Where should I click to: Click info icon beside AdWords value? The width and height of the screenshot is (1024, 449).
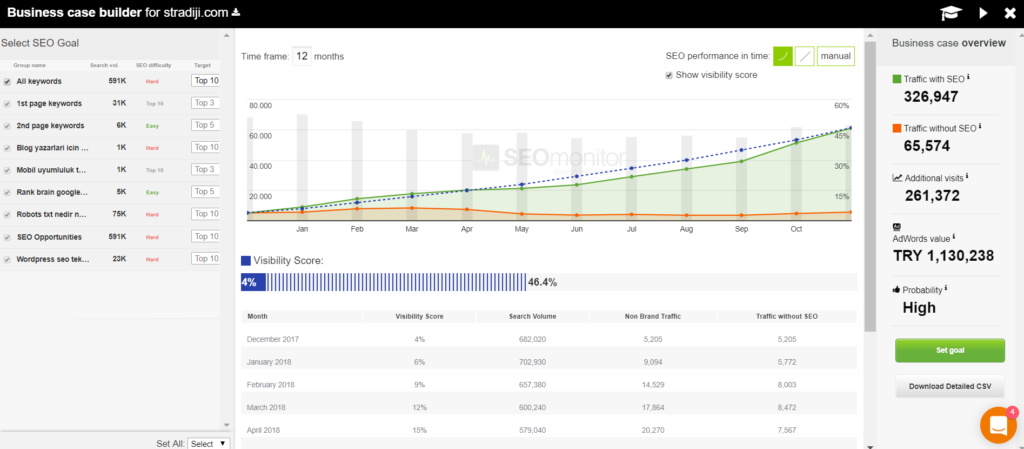[x=953, y=237]
